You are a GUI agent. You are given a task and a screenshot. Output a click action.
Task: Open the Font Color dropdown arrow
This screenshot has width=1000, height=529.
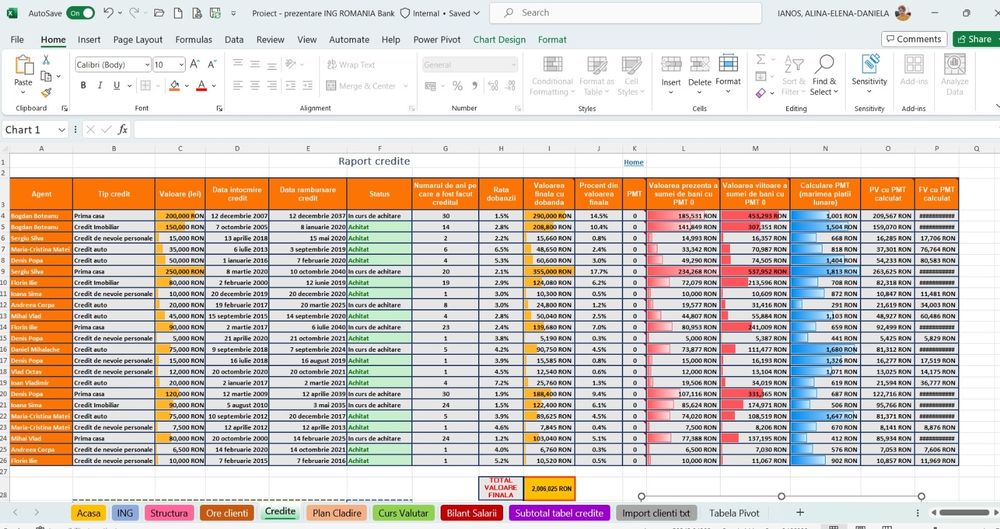(x=214, y=86)
